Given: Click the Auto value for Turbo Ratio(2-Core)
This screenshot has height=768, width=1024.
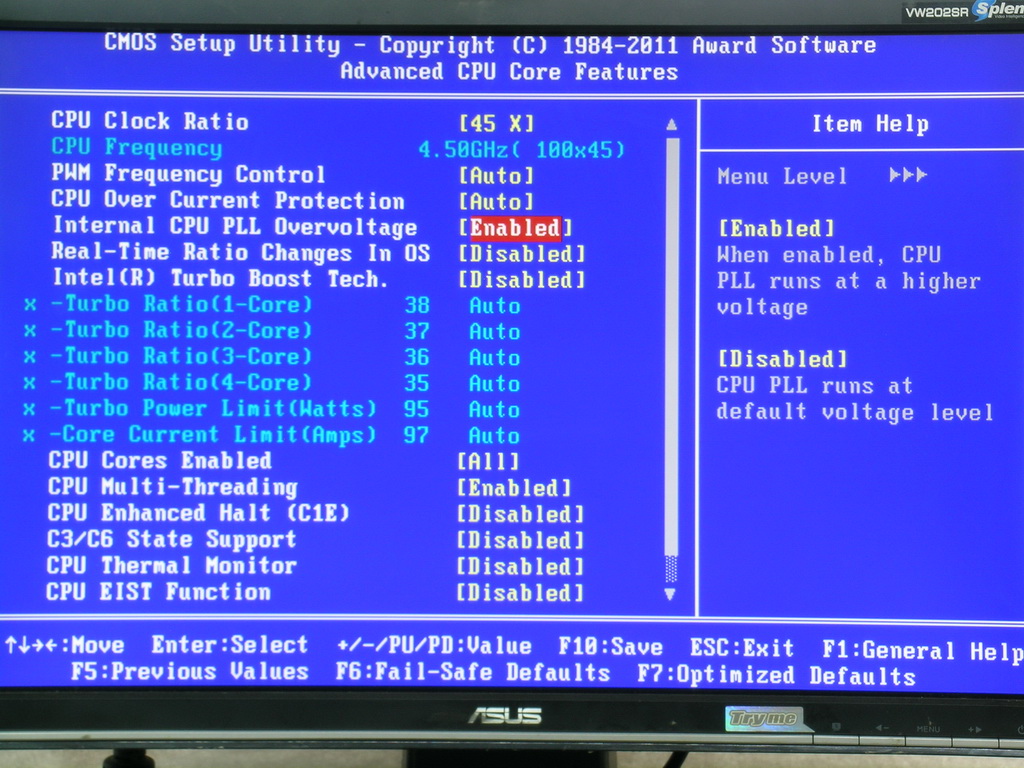Looking at the screenshot, I should click(495, 332).
